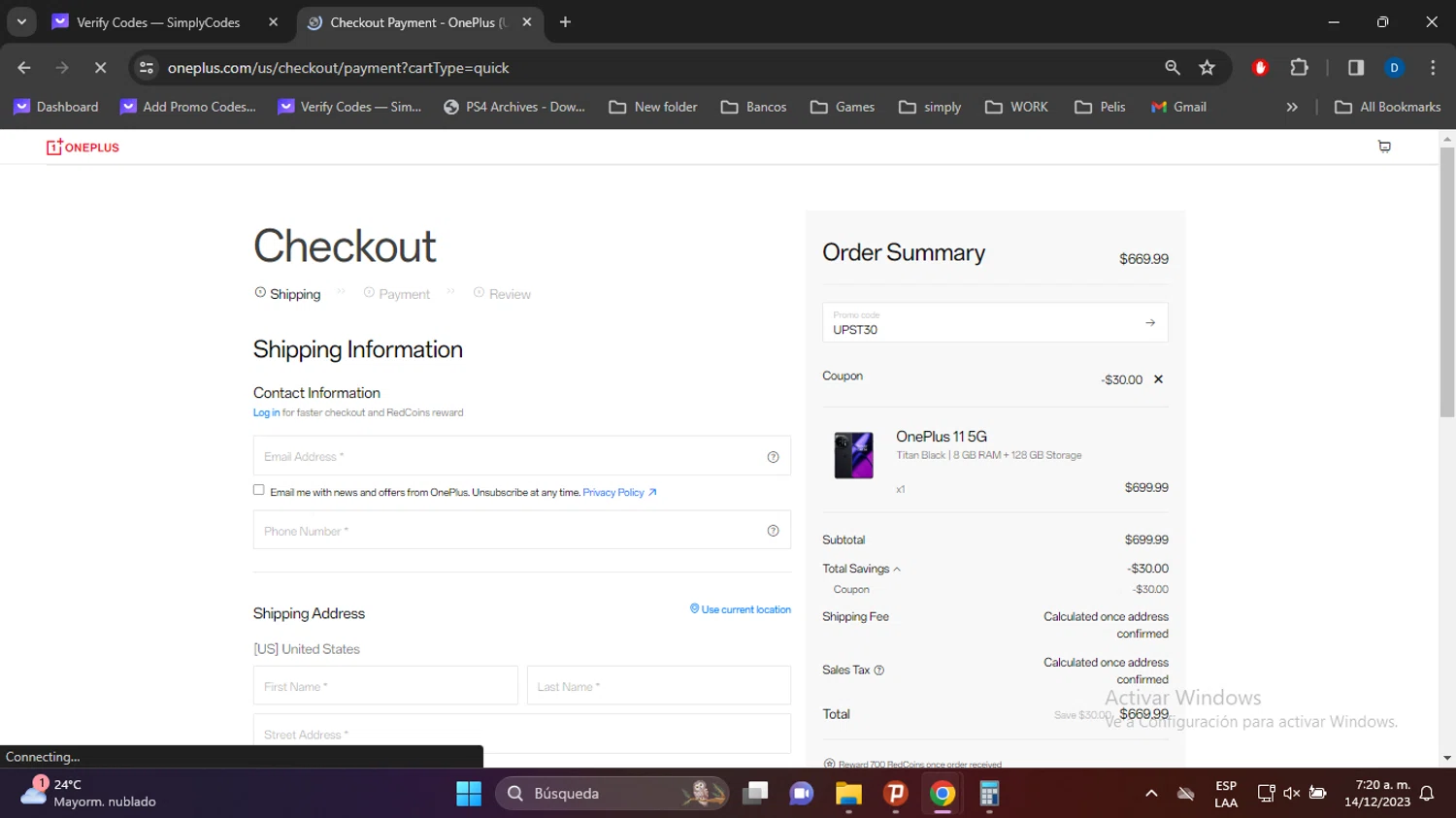Image resolution: width=1456 pixels, height=818 pixels.
Task: Click the Log in link
Action: coord(266,413)
